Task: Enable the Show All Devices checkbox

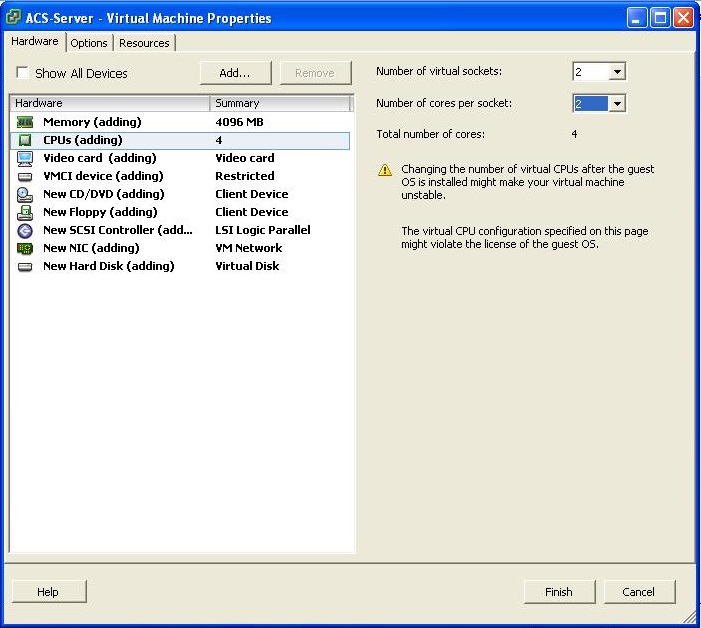Action: pos(22,73)
